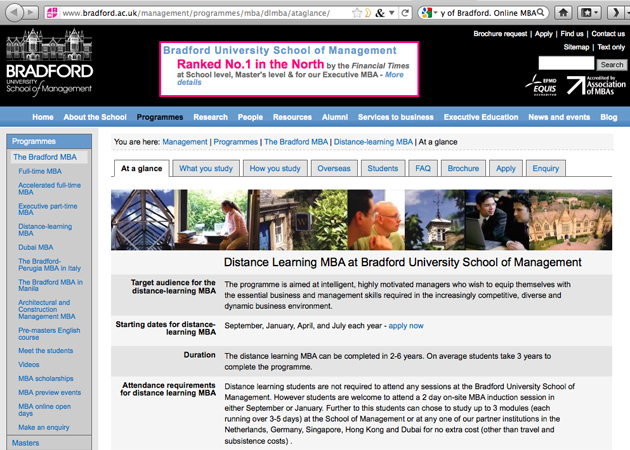Switch to the FAQ tab
This screenshot has width=630, height=450.
[423, 168]
